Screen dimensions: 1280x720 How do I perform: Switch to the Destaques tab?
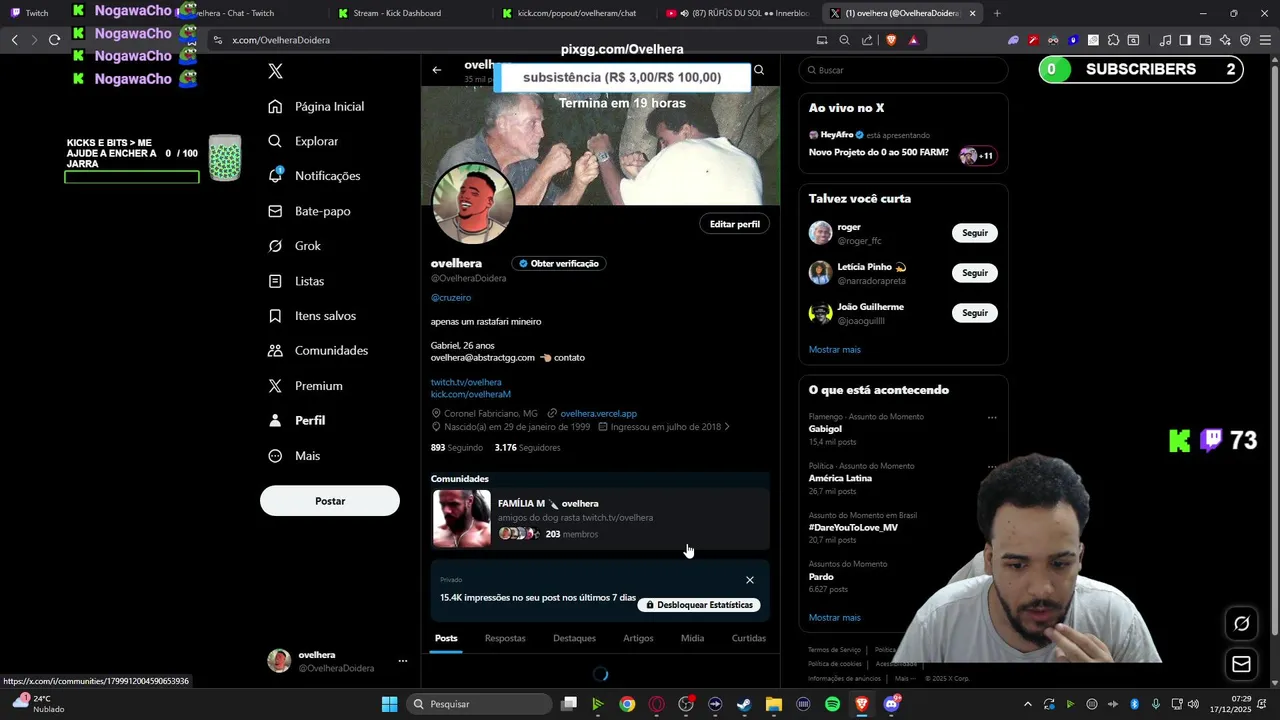tap(574, 638)
